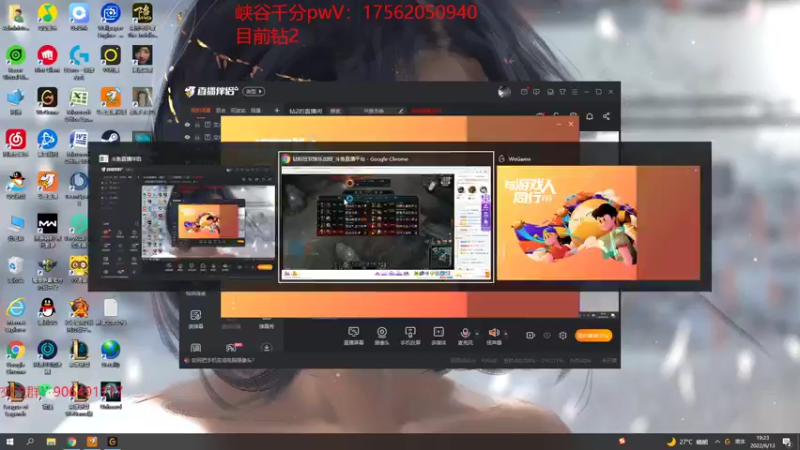Open the message icon with red dot in header
This screenshot has width=800, height=450.
coord(524,92)
